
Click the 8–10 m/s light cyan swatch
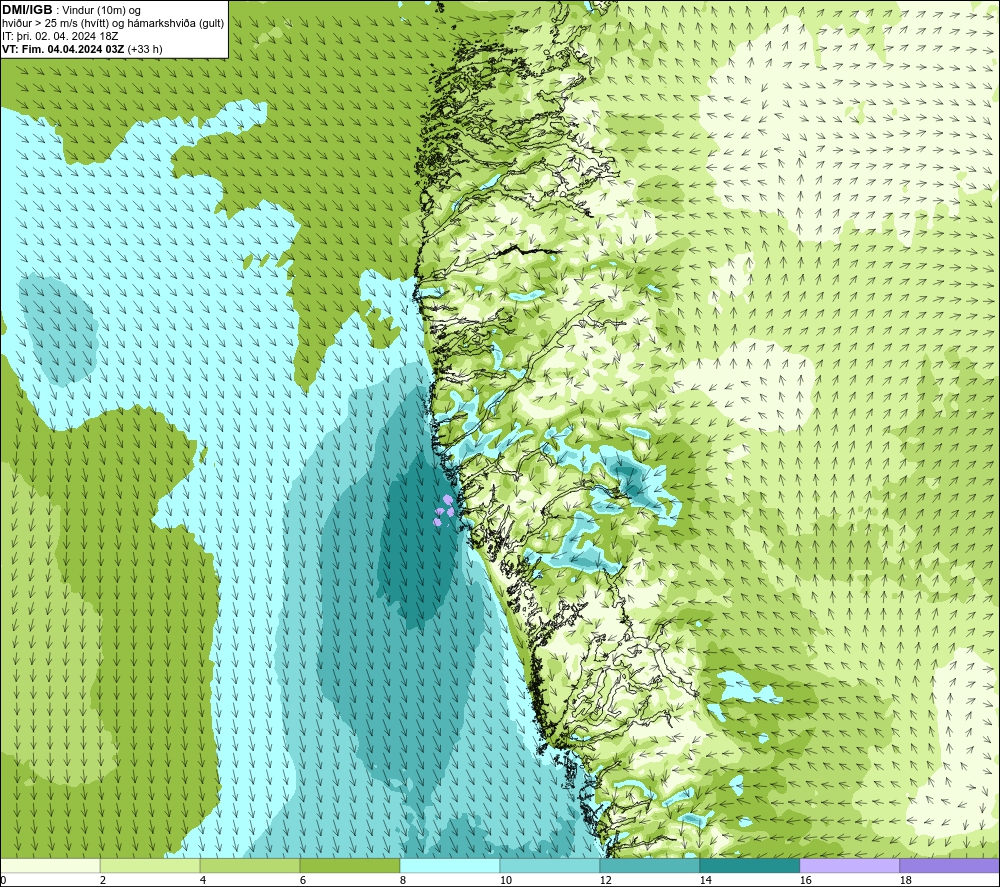pos(450,865)
